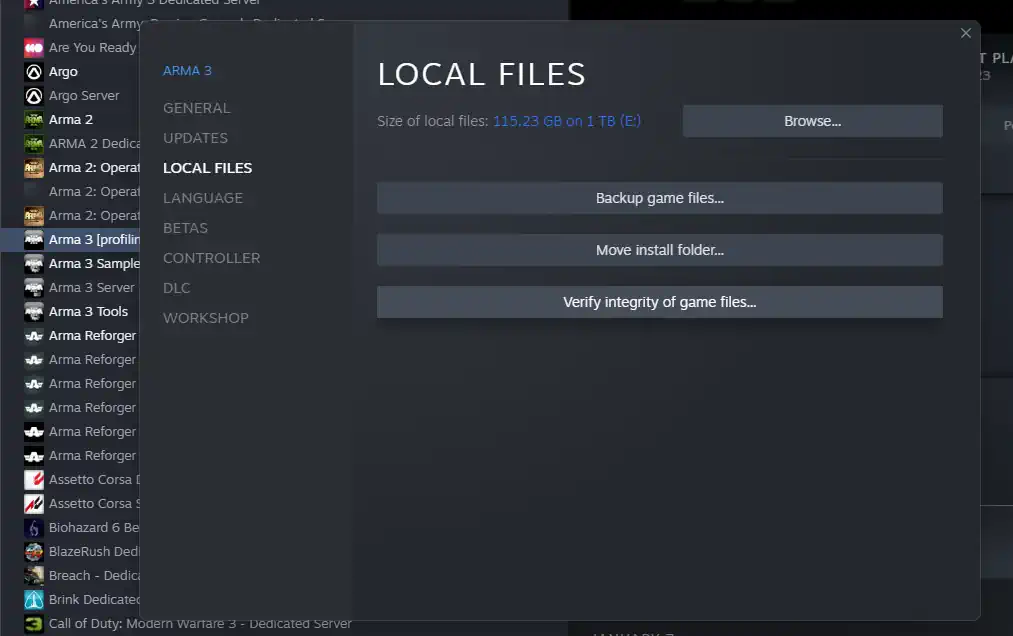Click the Brink Dedicated icon
The height and width of the screenshot is (636, 1013).
34,600
